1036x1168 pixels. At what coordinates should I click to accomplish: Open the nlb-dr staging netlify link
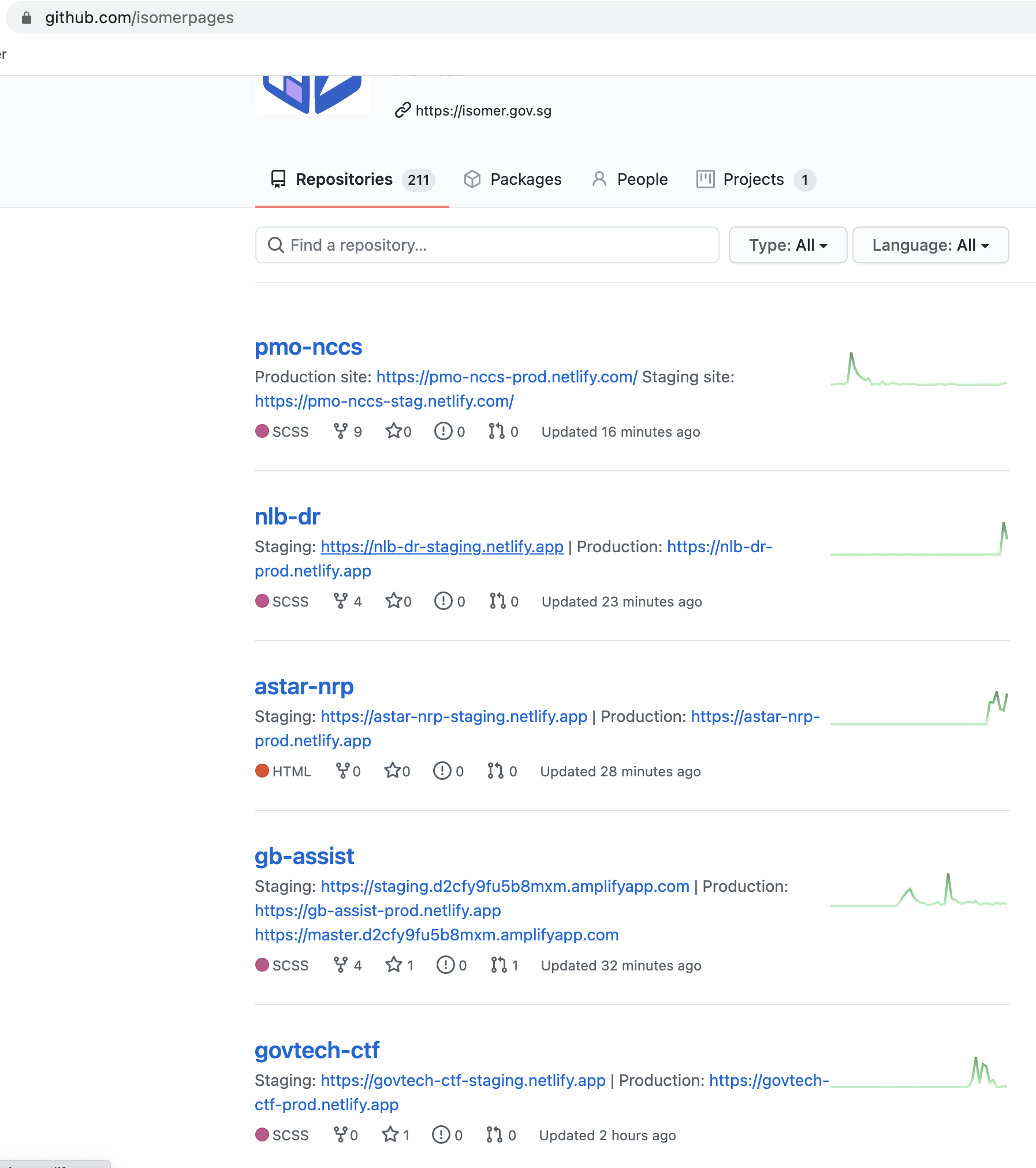pyautogui.click(x=442, y=546)
